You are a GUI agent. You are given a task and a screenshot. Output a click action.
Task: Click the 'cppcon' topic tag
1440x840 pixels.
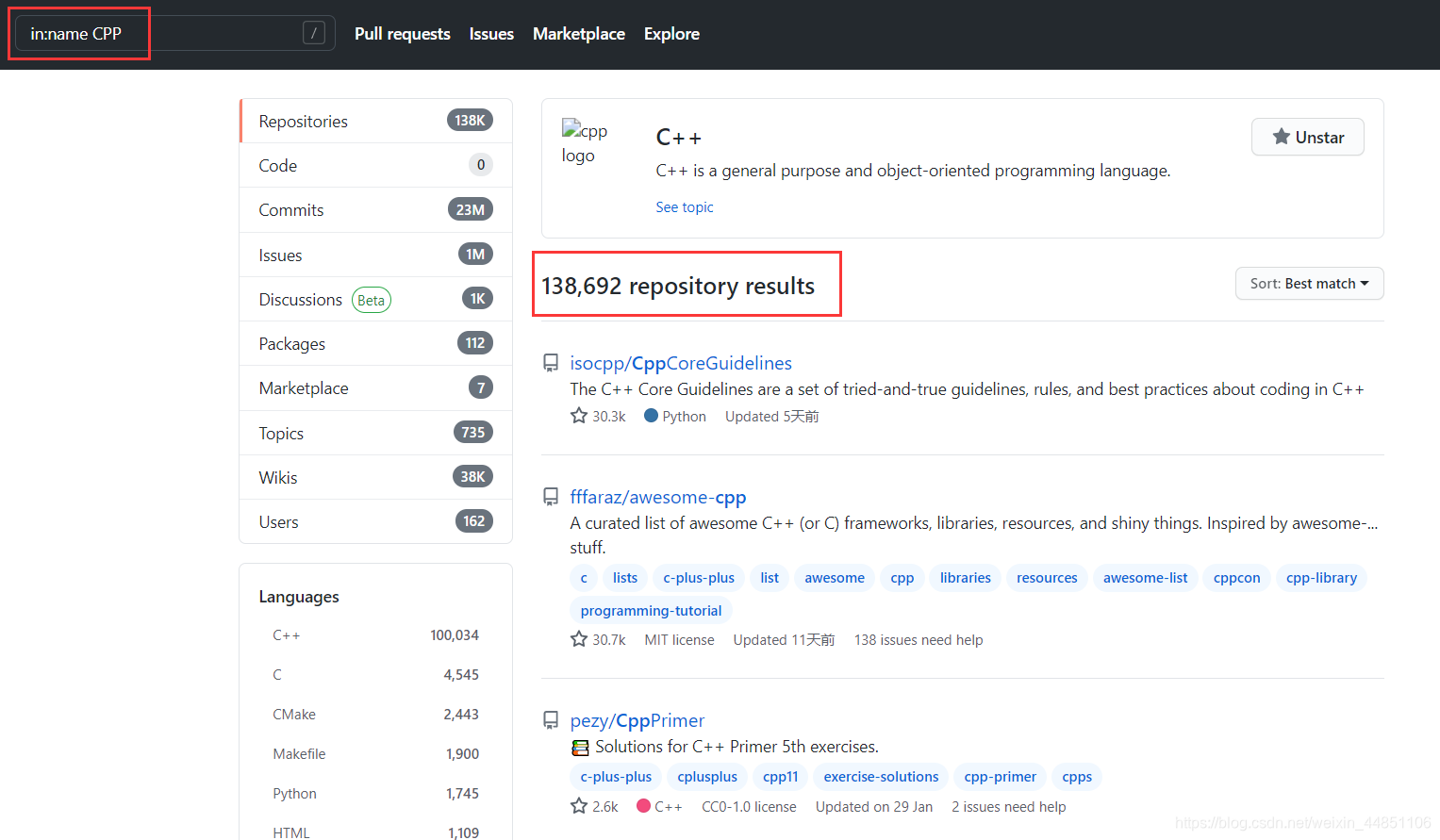(x=1237, y=578)
